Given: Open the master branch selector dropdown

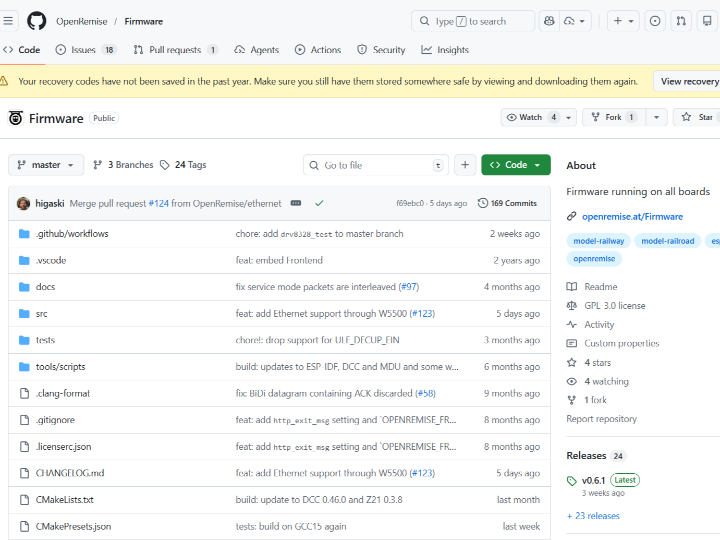Looking at the screenshot, I should 46,165.
